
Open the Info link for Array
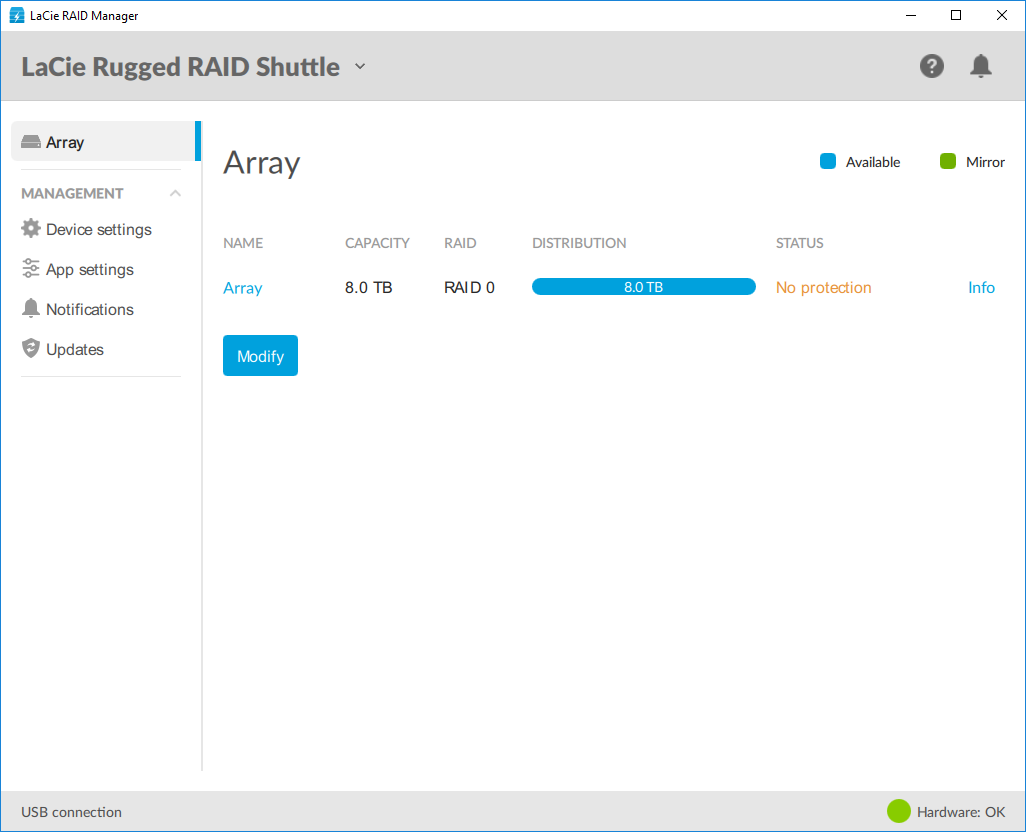coord(981,287)
